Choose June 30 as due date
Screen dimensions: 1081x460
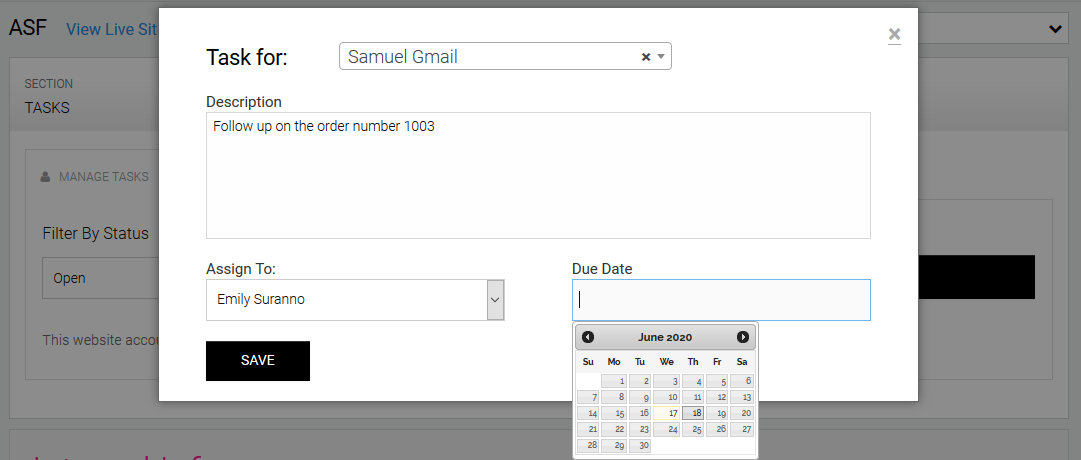(640, 445)
